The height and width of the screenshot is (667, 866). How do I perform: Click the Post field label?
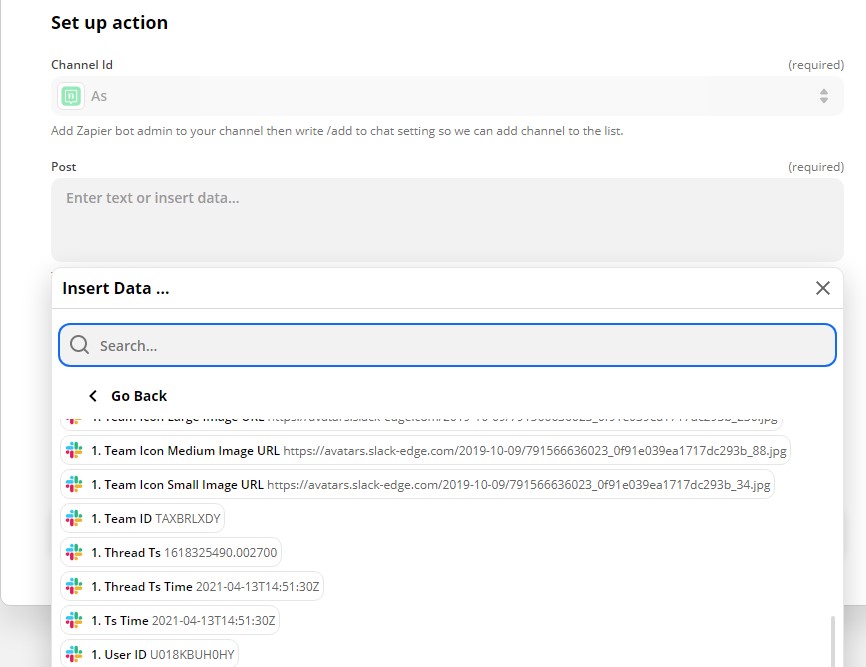click(64, 167)
